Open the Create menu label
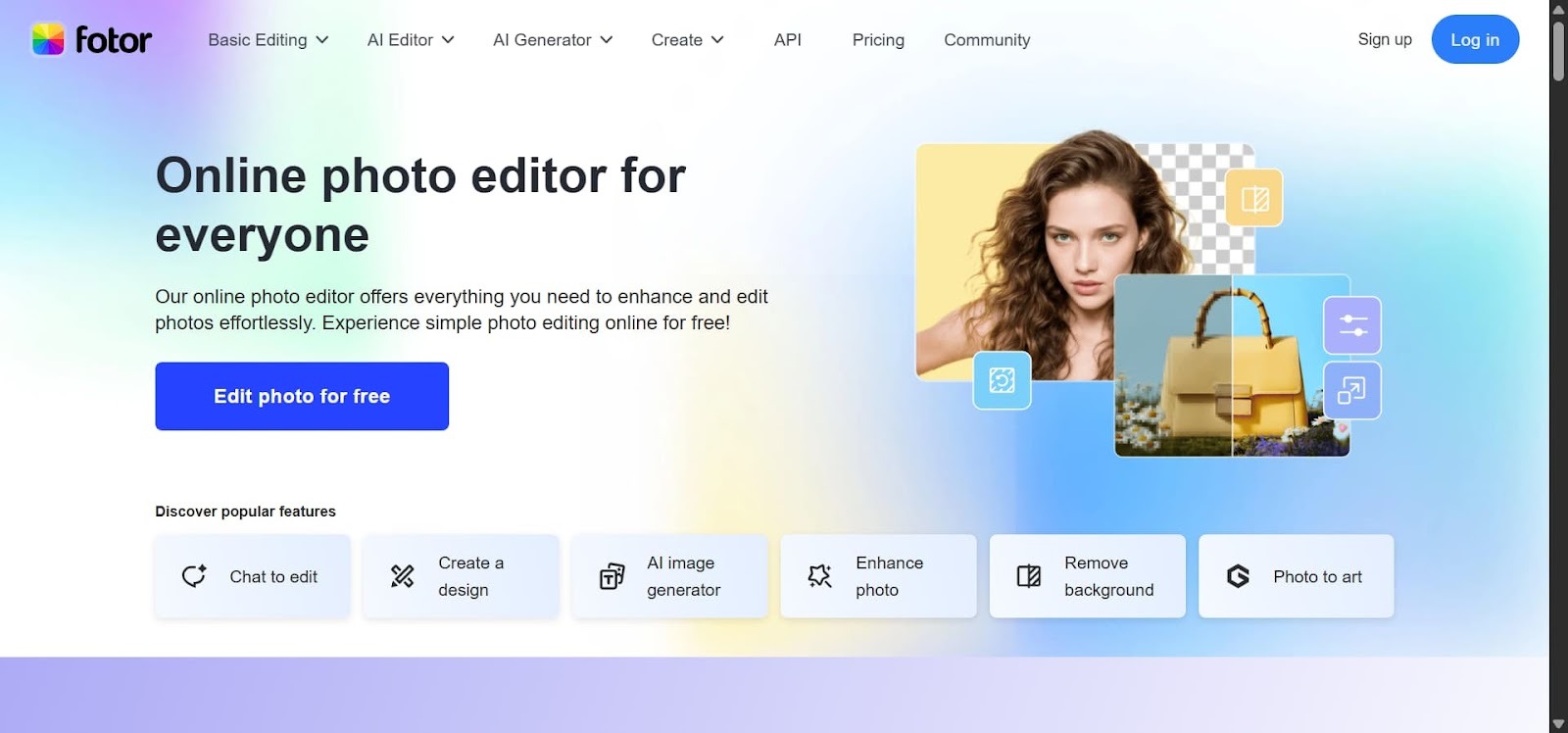Viewport: 1568px width, 733px height. click(x=677, y=40)
